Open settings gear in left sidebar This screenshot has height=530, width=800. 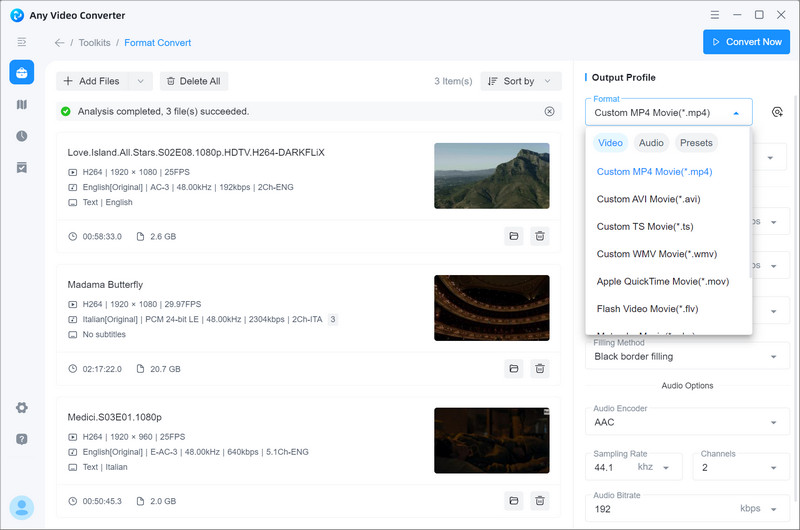(x=21, y=408)
